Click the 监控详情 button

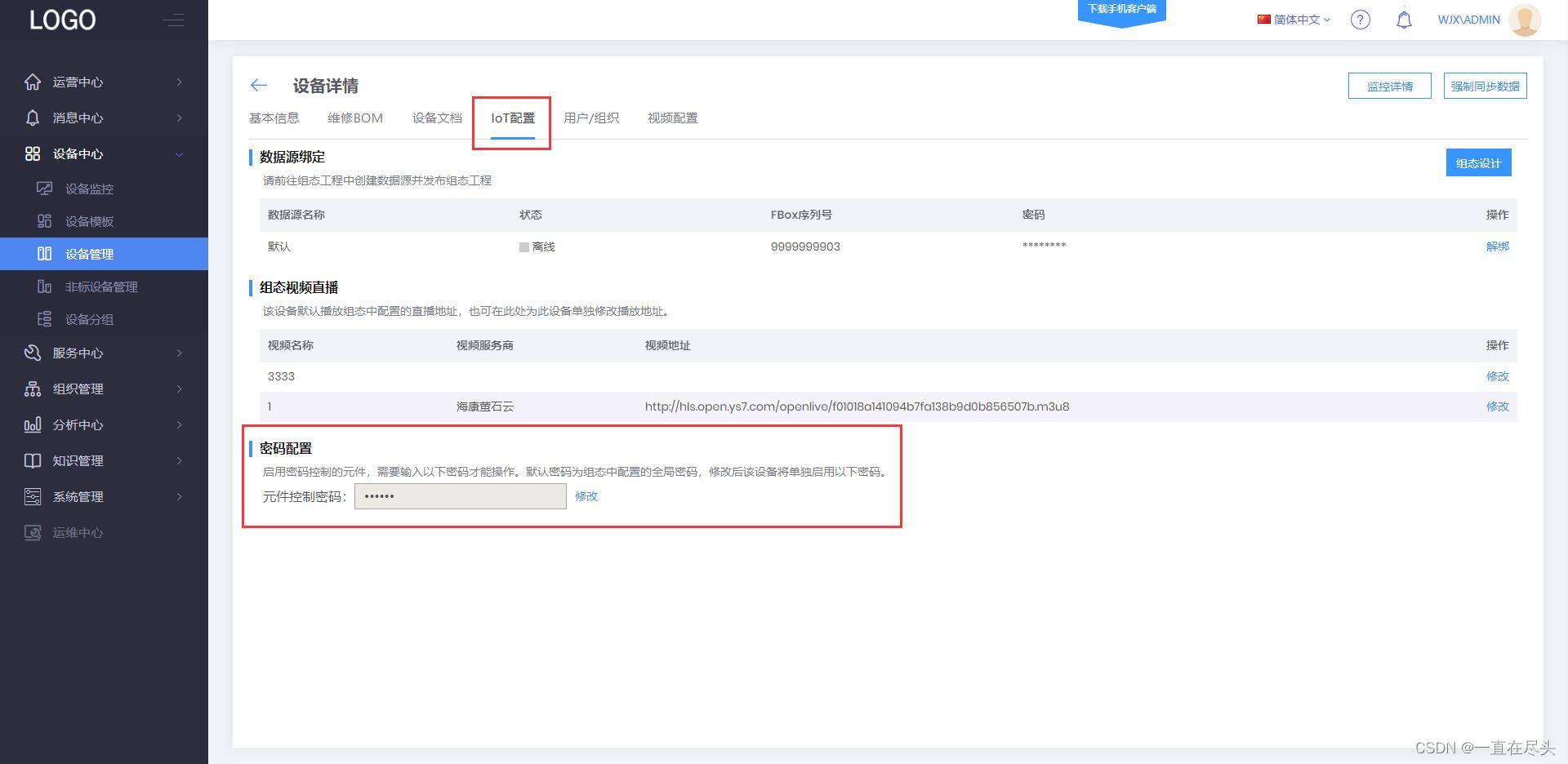pos(1389,86)
